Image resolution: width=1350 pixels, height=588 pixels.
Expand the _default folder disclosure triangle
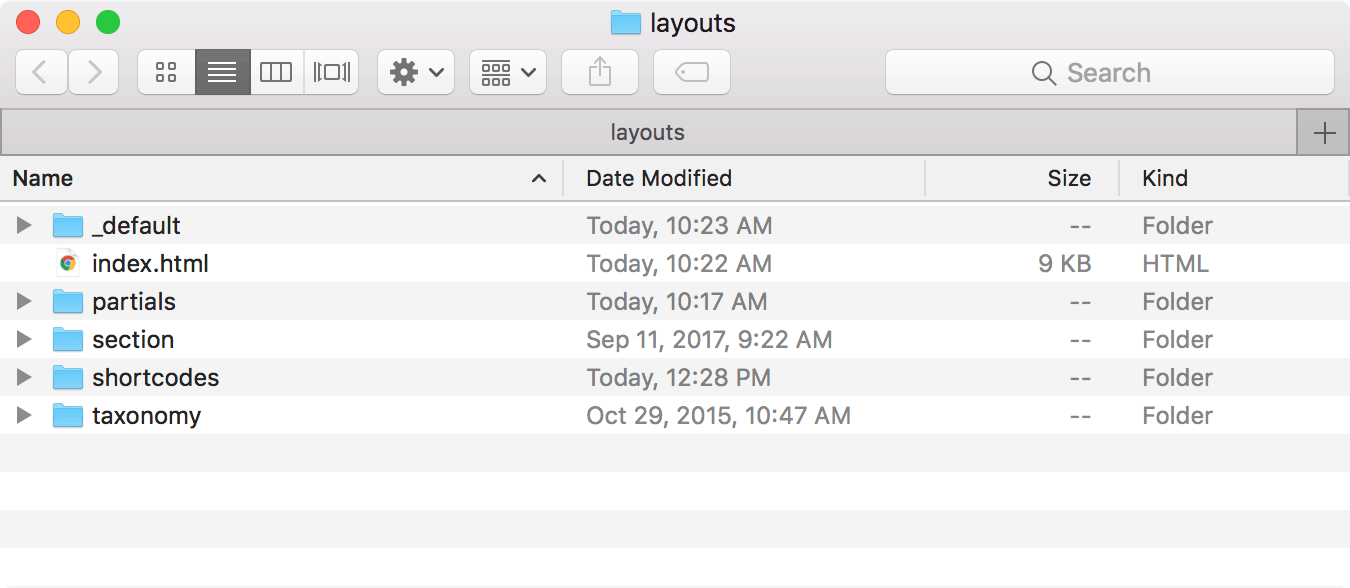tap(24, 226)
